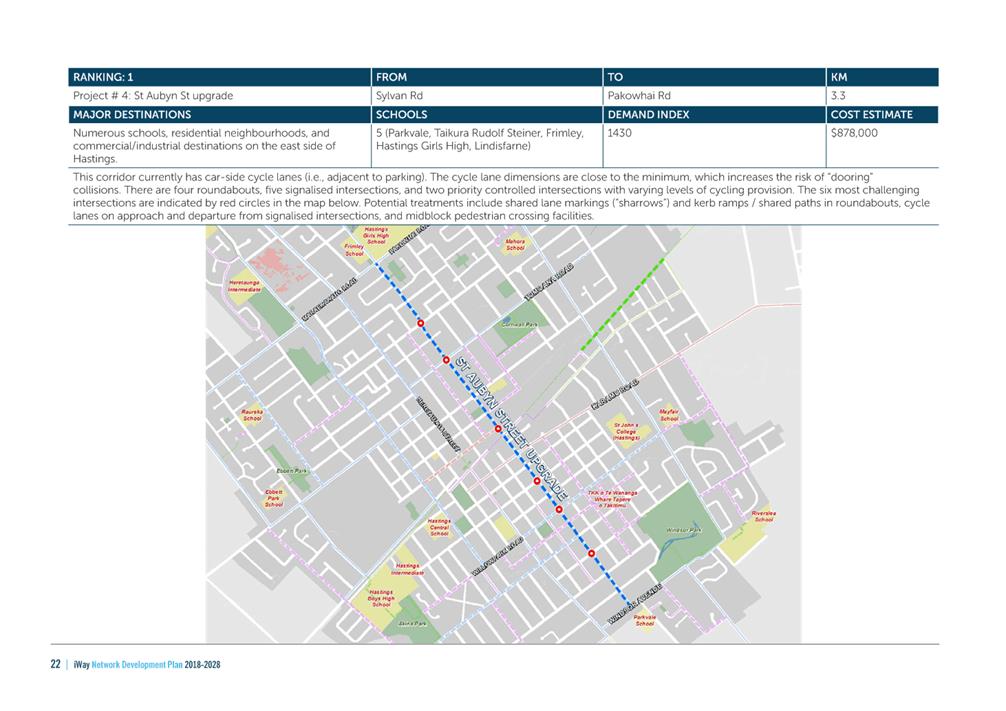Click the 'SCHOOLS' table header
Image resolution: width=1006 pixels, height=711 pixels.
(487, 115)
